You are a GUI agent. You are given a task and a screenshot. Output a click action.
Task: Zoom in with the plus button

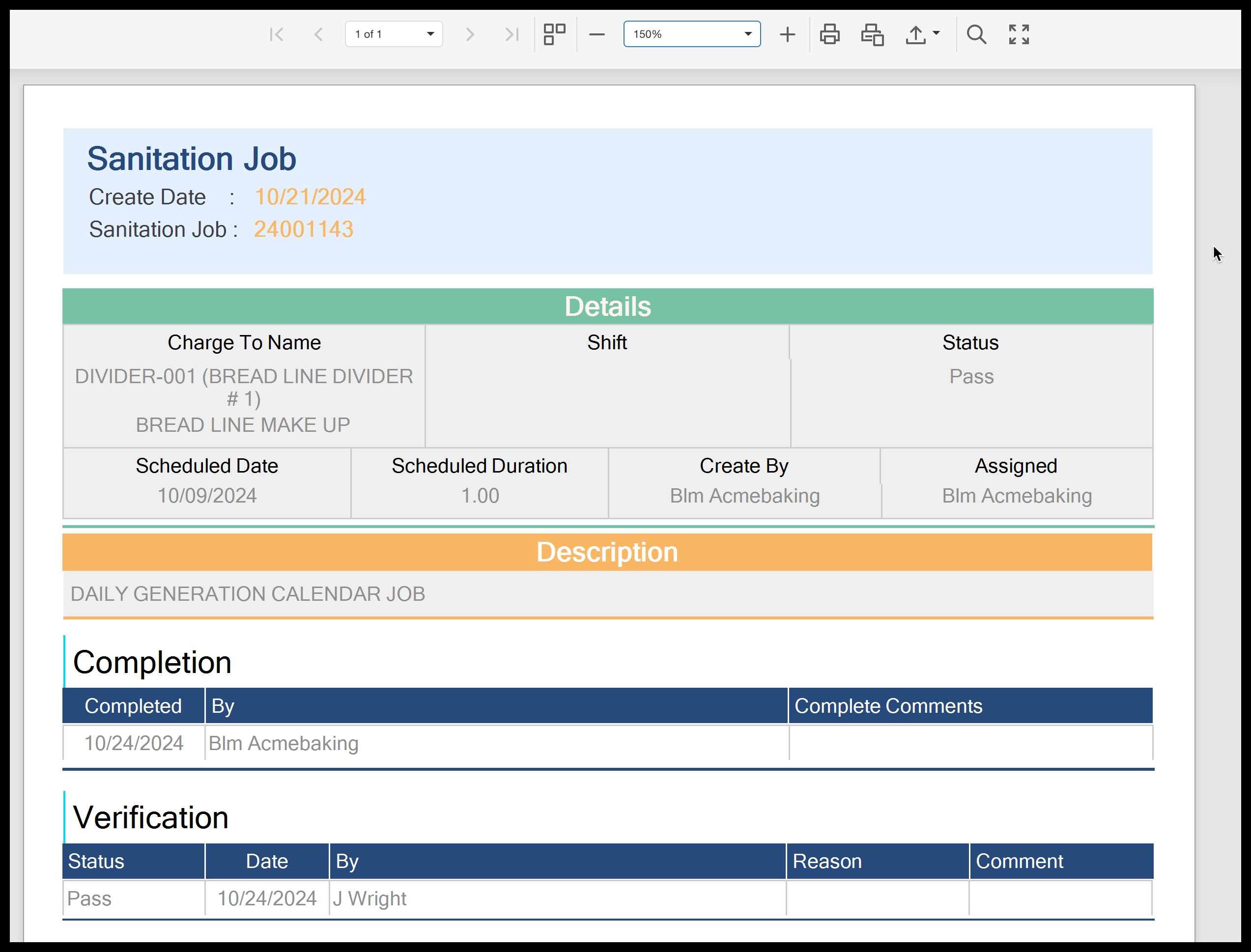point(787,34)
